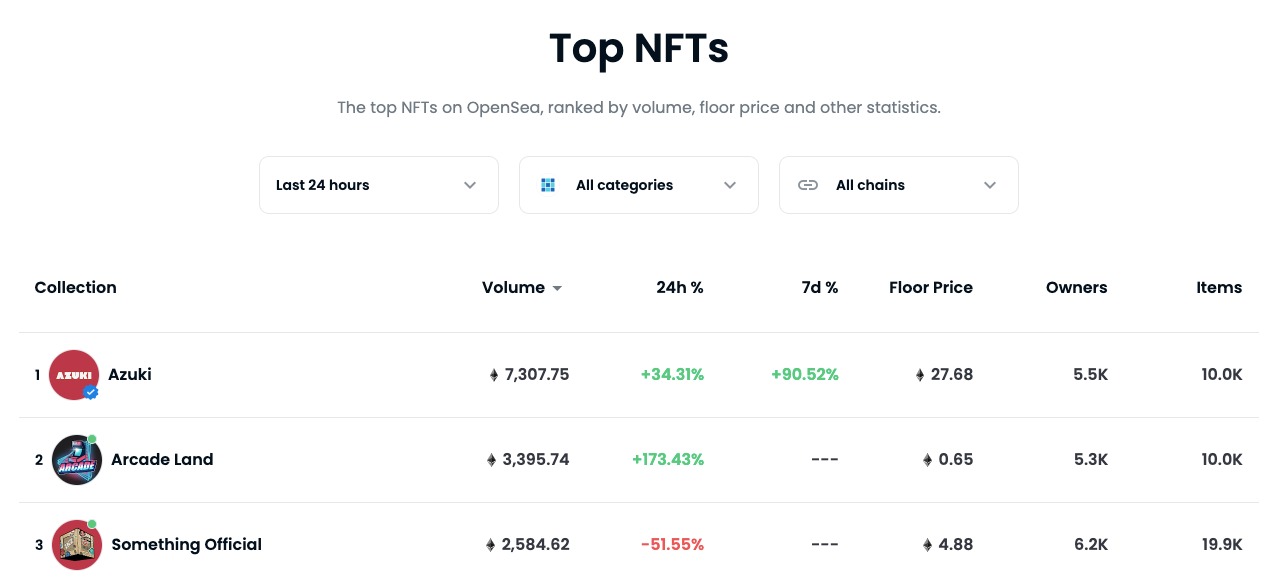The height and width of the screenshot is (586, 1264).
Task: Click the Ethereum icon beside 7,307.75 volume
Action: pos(493,375)
